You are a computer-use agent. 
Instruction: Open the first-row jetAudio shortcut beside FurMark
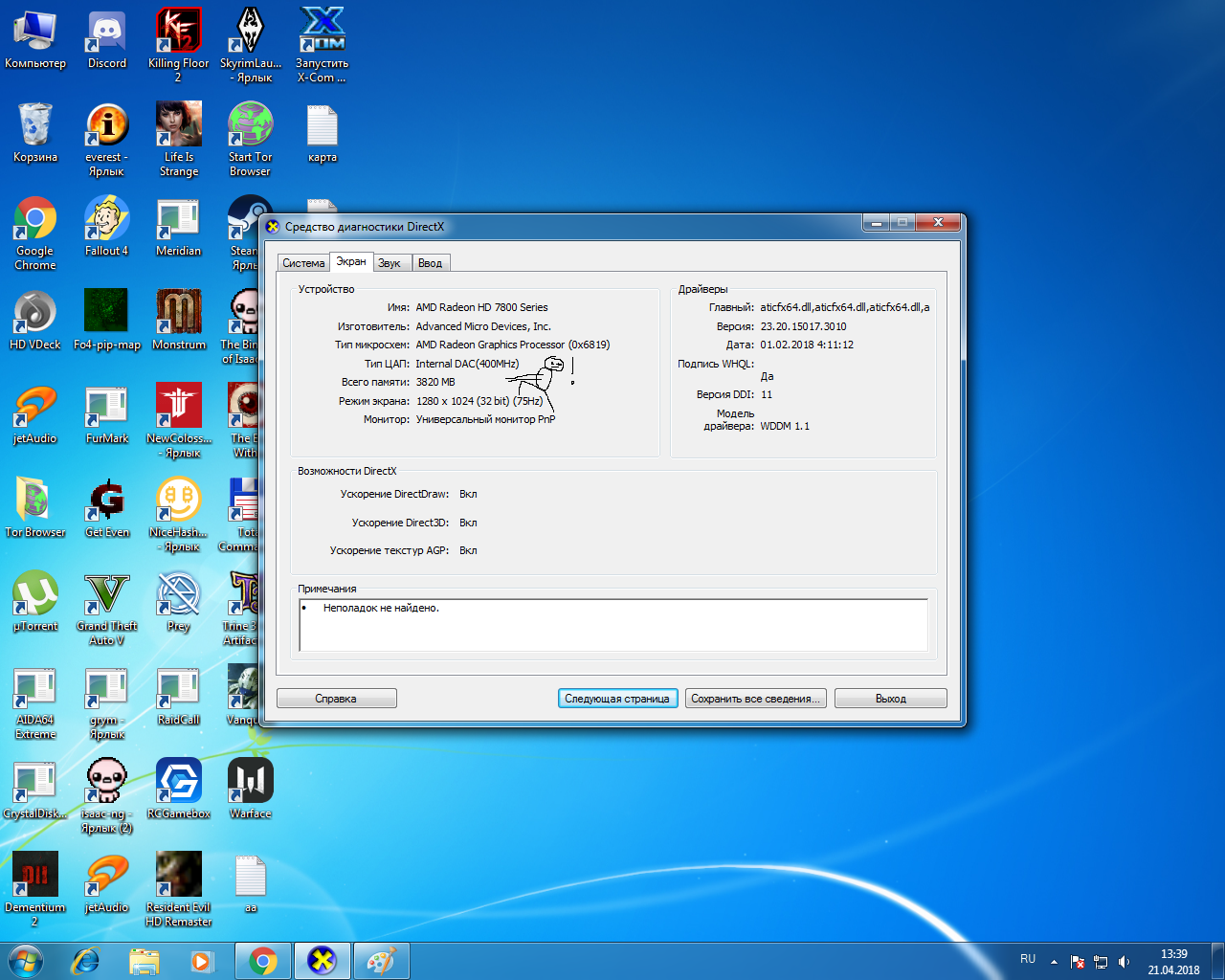tap(35, 413)
